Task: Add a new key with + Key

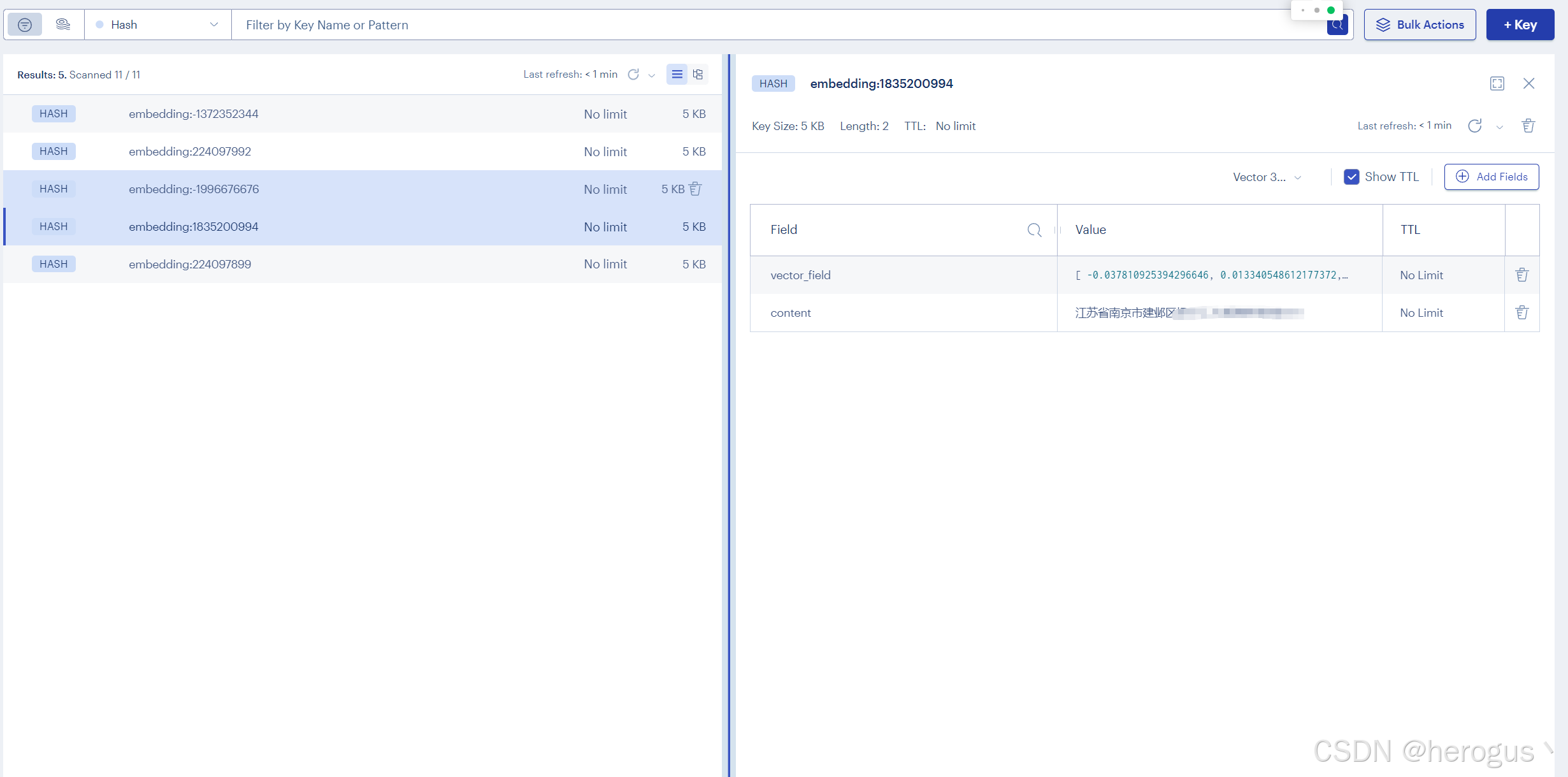Action: tap(1520, 25)
